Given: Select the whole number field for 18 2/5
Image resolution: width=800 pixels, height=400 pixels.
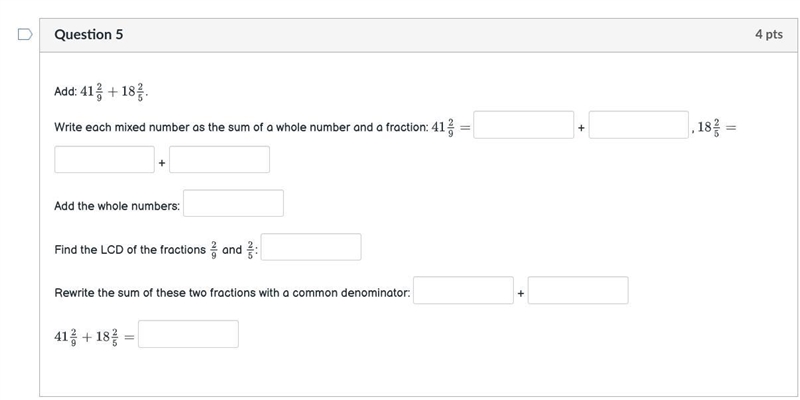Looking at the screenshot, I should pyautogui.click(x=105, y=160).
